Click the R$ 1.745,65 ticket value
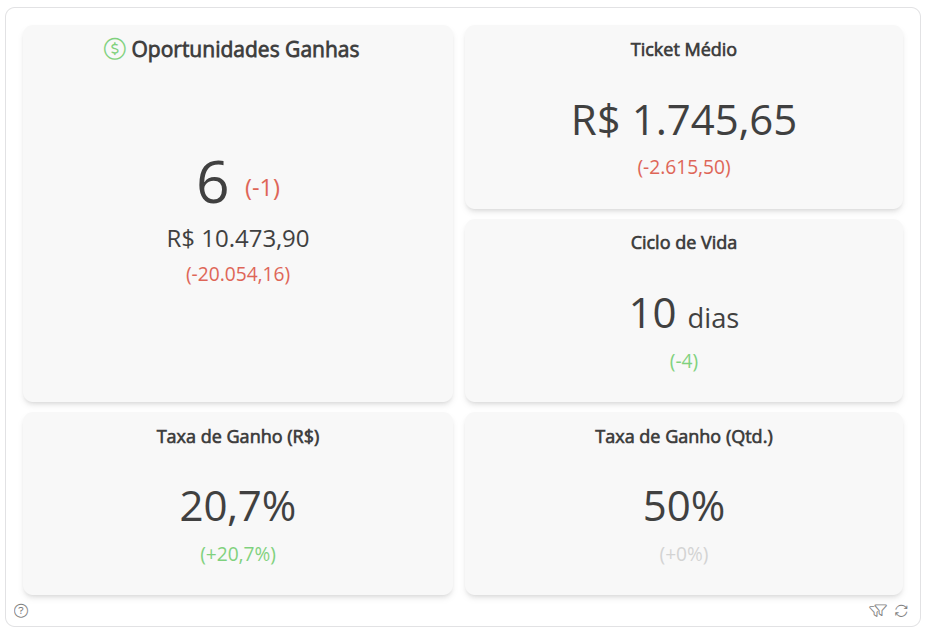 pyautogui.click(x=684, y=120)
